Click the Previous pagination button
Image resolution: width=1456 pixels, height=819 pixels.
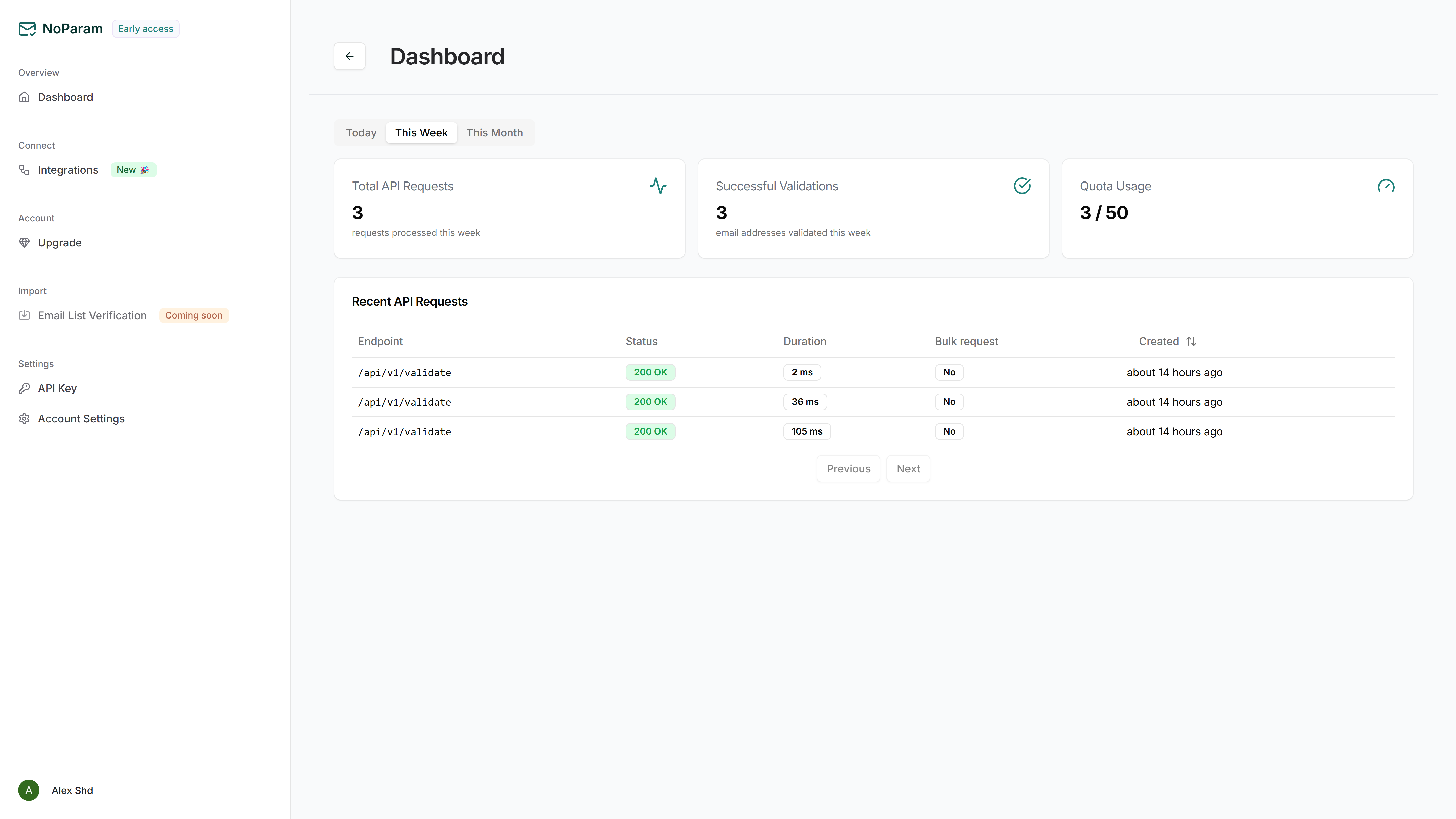[848, 469]
